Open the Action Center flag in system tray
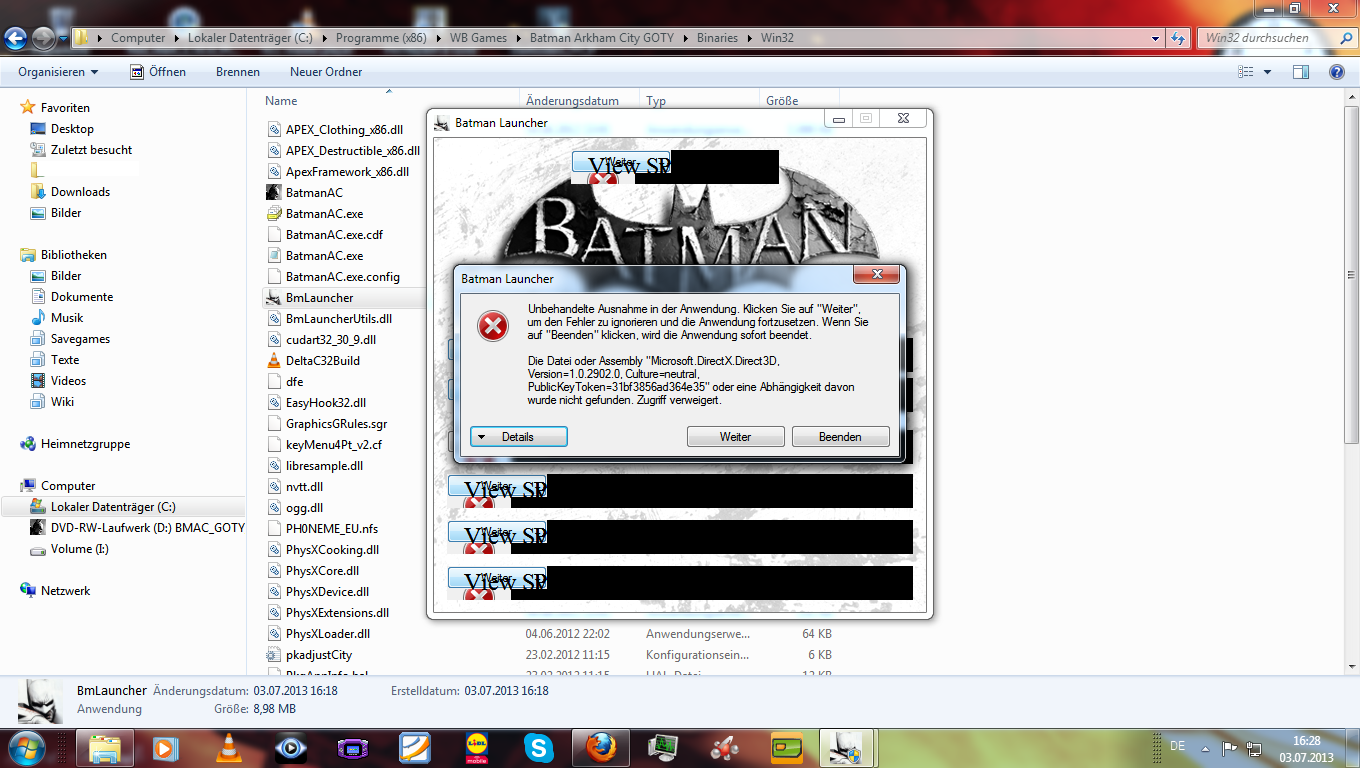The image size is (1360, 768). [x=1229, y=747]
